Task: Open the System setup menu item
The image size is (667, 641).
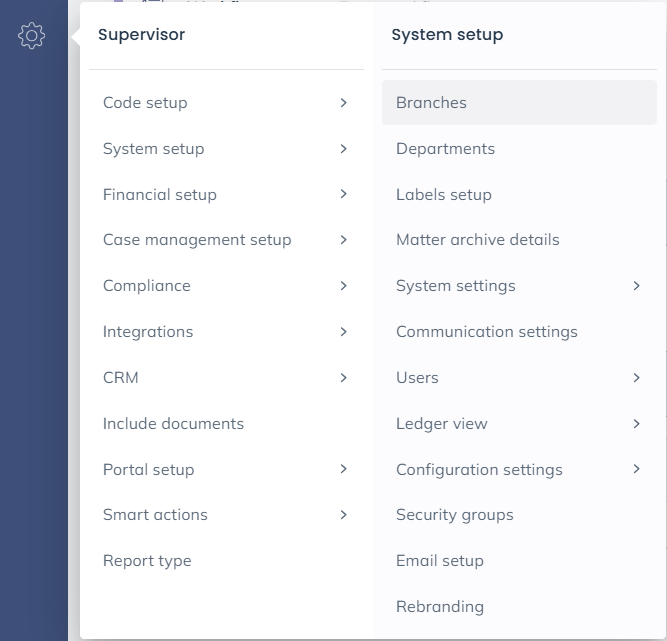Action: point(153,149)
